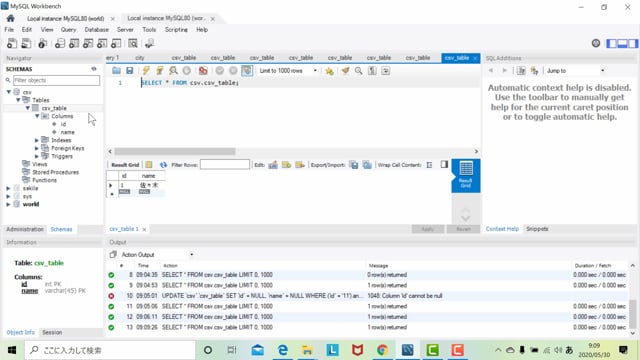Open the Query menu

68,30
